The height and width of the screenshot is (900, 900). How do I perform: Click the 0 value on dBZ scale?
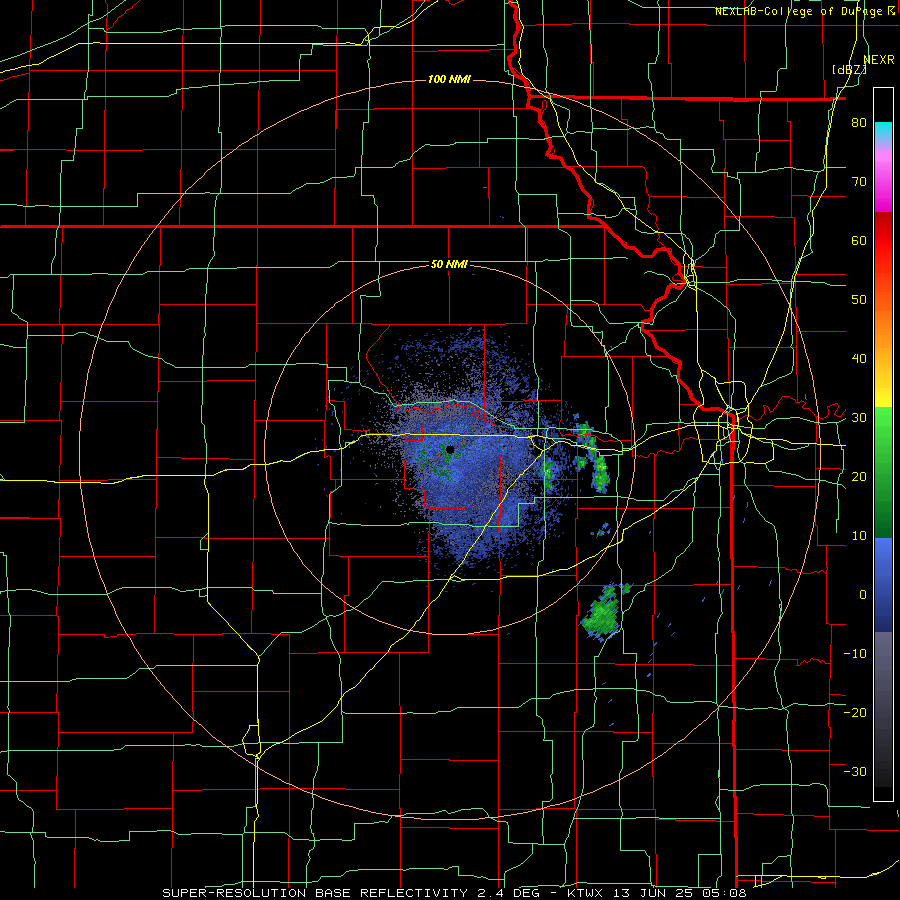click(x=863, y=595)
